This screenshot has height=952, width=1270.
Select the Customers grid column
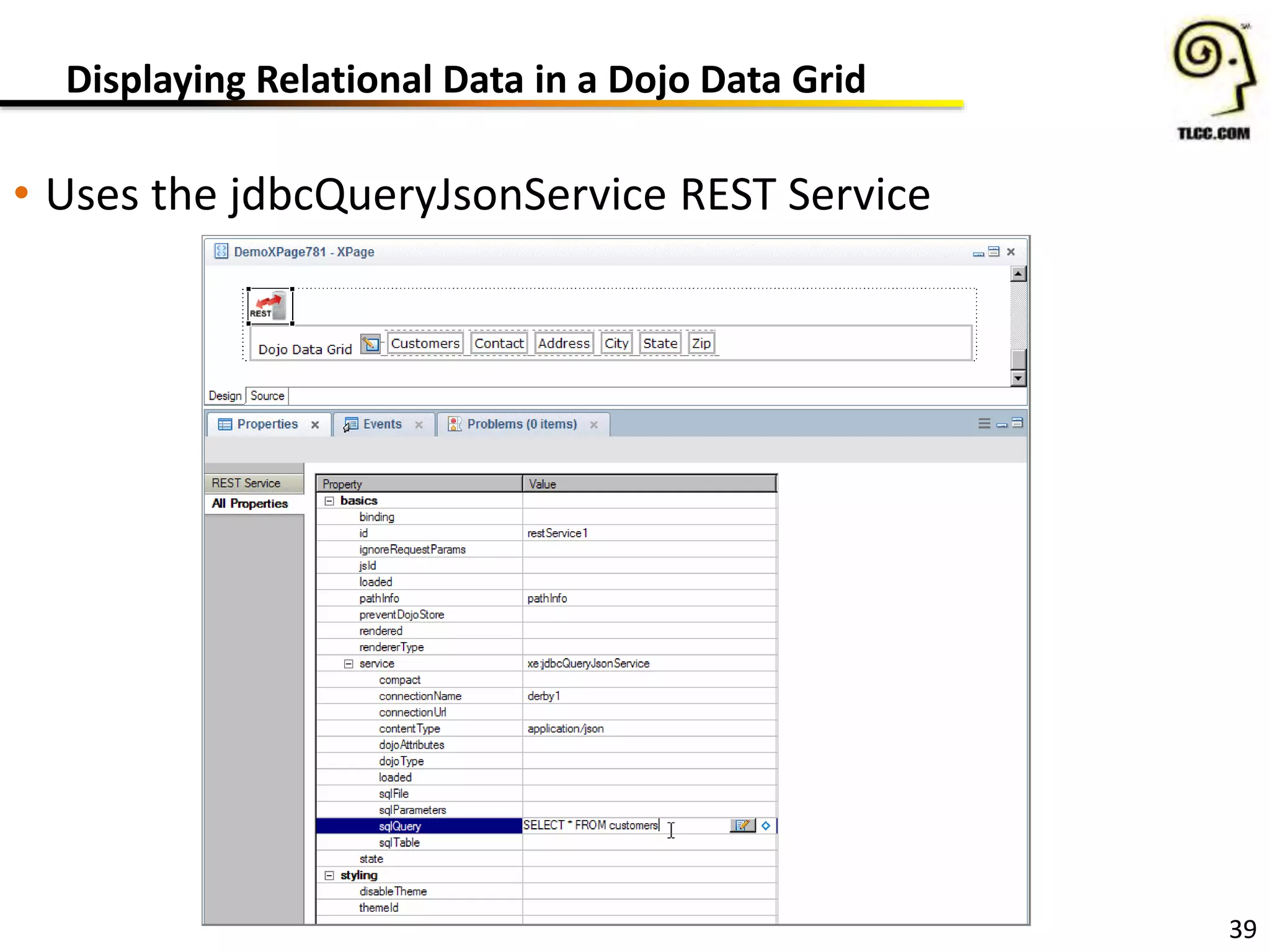425,343
